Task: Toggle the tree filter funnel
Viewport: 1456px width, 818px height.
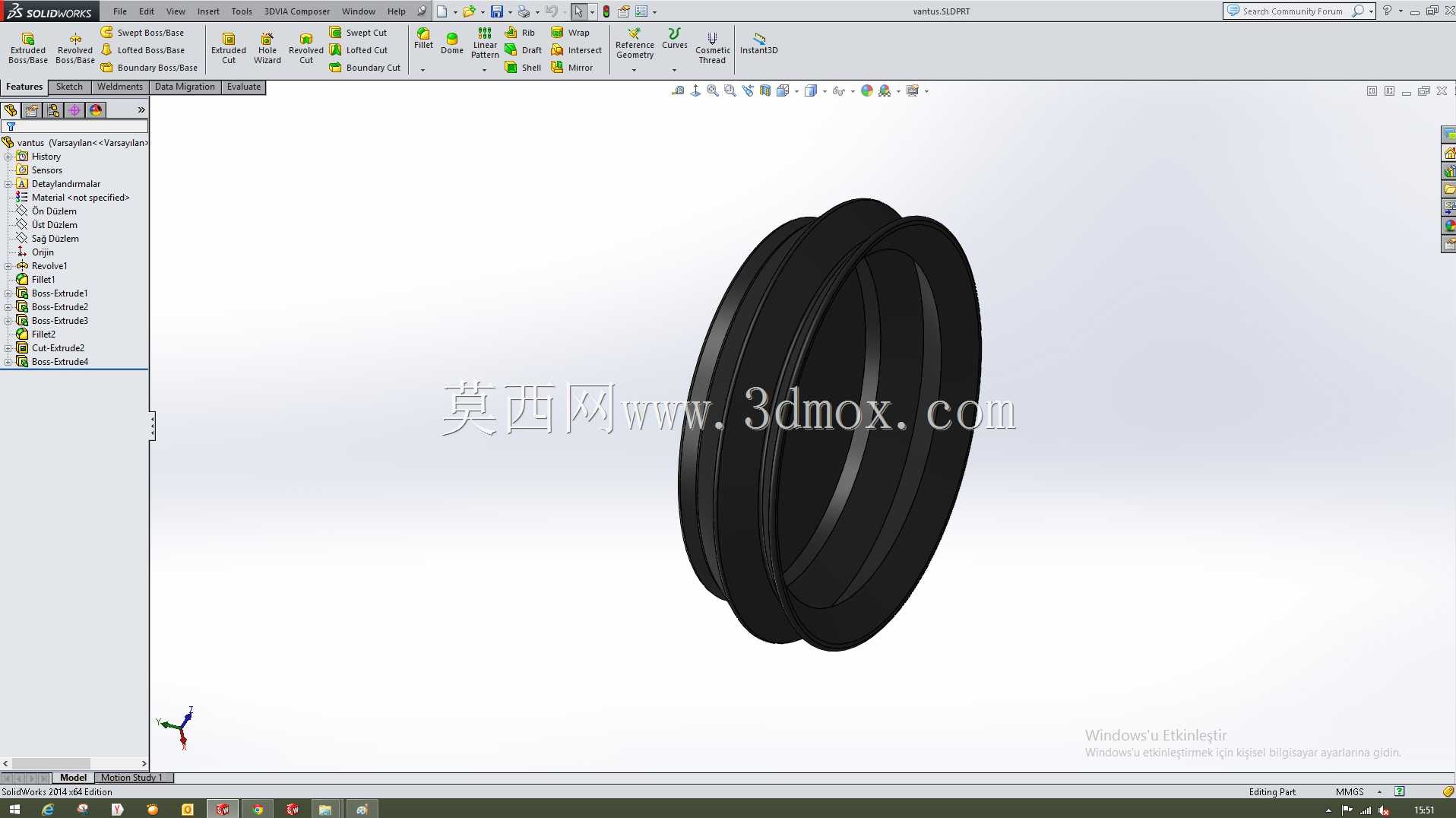Action: click(x=11, y=127)
